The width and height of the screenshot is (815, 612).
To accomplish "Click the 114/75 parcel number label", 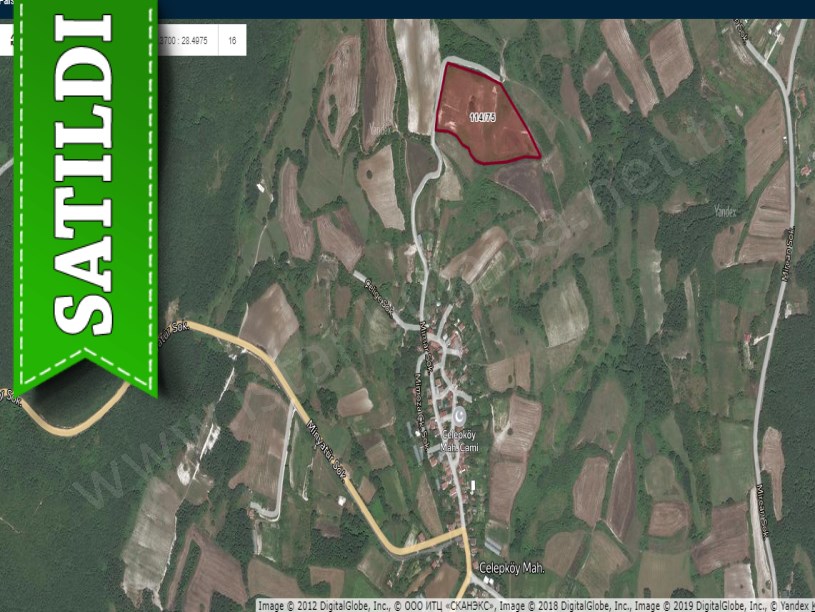I will tap(482, 117).
